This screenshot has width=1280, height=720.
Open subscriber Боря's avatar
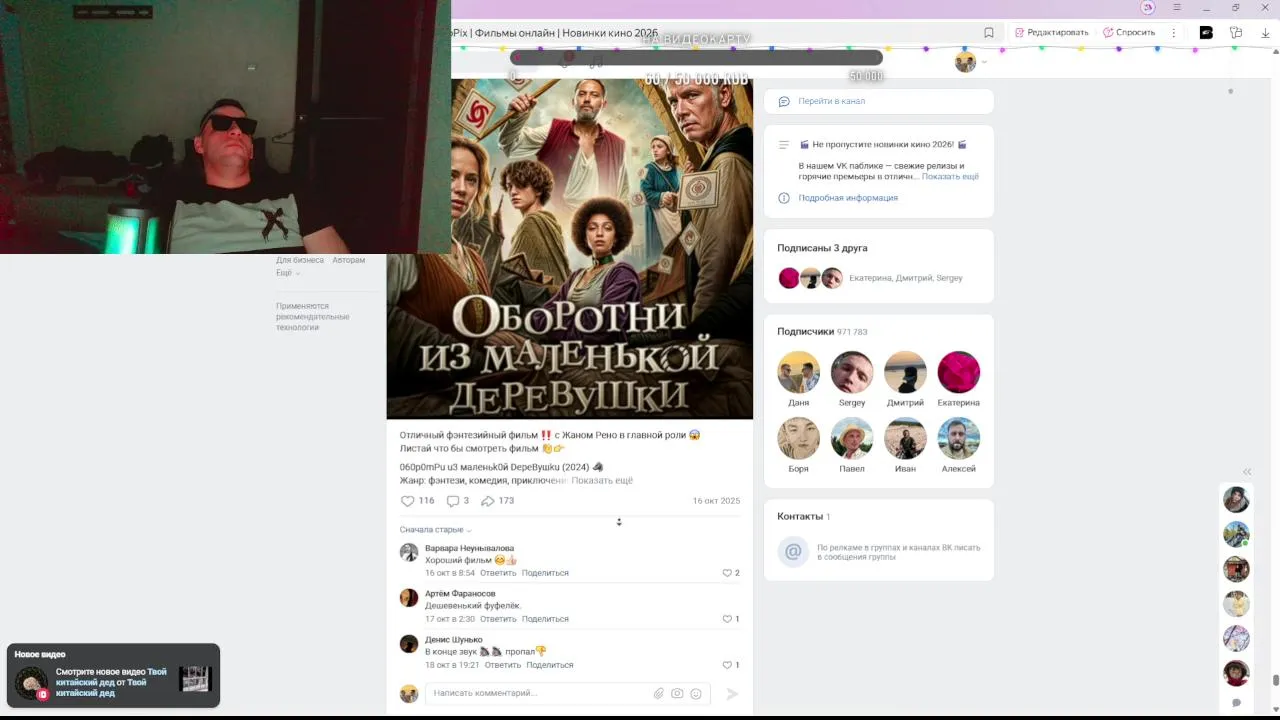[799, 438]
